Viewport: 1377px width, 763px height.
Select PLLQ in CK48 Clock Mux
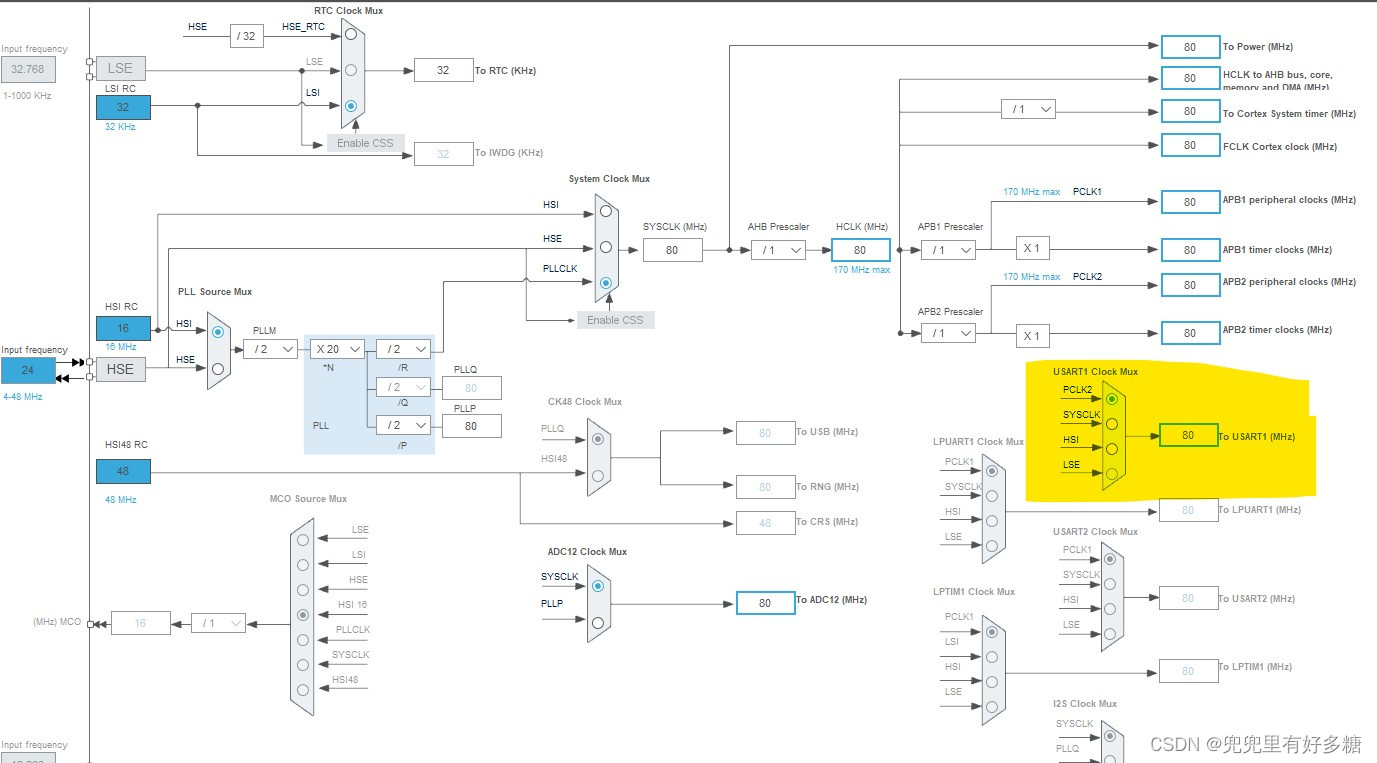(x=597, y=438)
